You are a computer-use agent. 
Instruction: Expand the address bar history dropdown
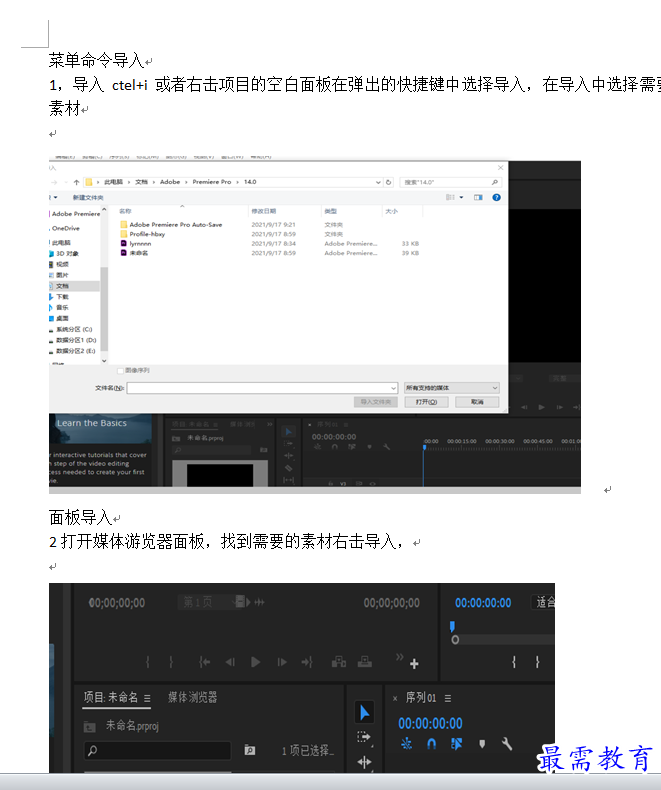(x=378, y=182)
